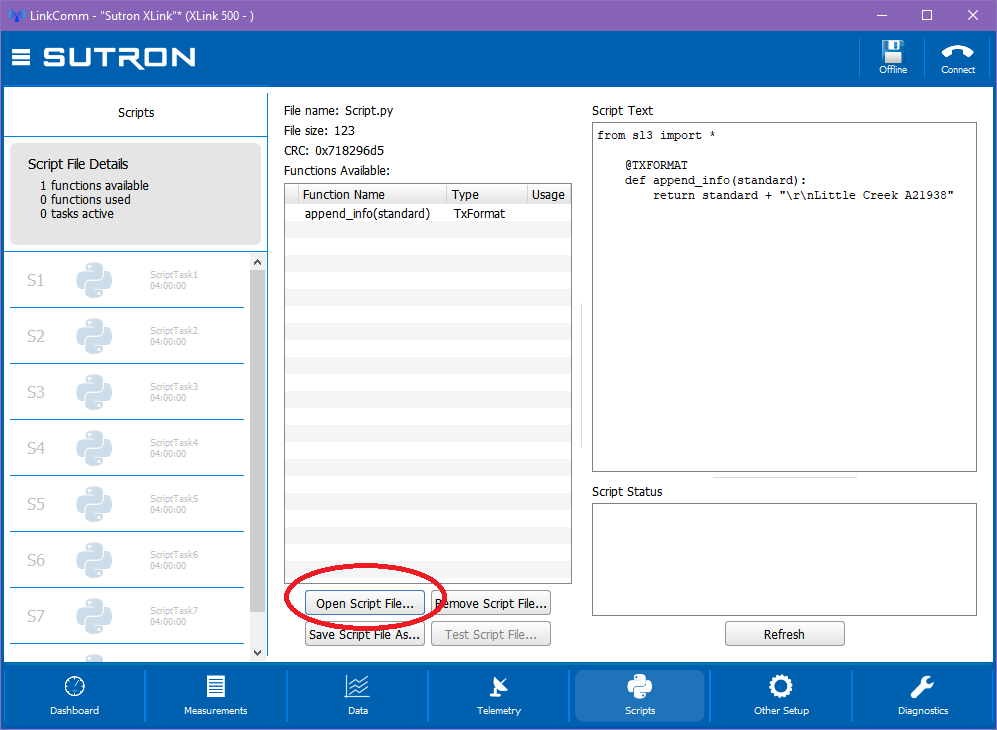This screenshot has width=997, height=730.
Task: Click the 'from sl3 import *' line
Action: coord(656,135)
